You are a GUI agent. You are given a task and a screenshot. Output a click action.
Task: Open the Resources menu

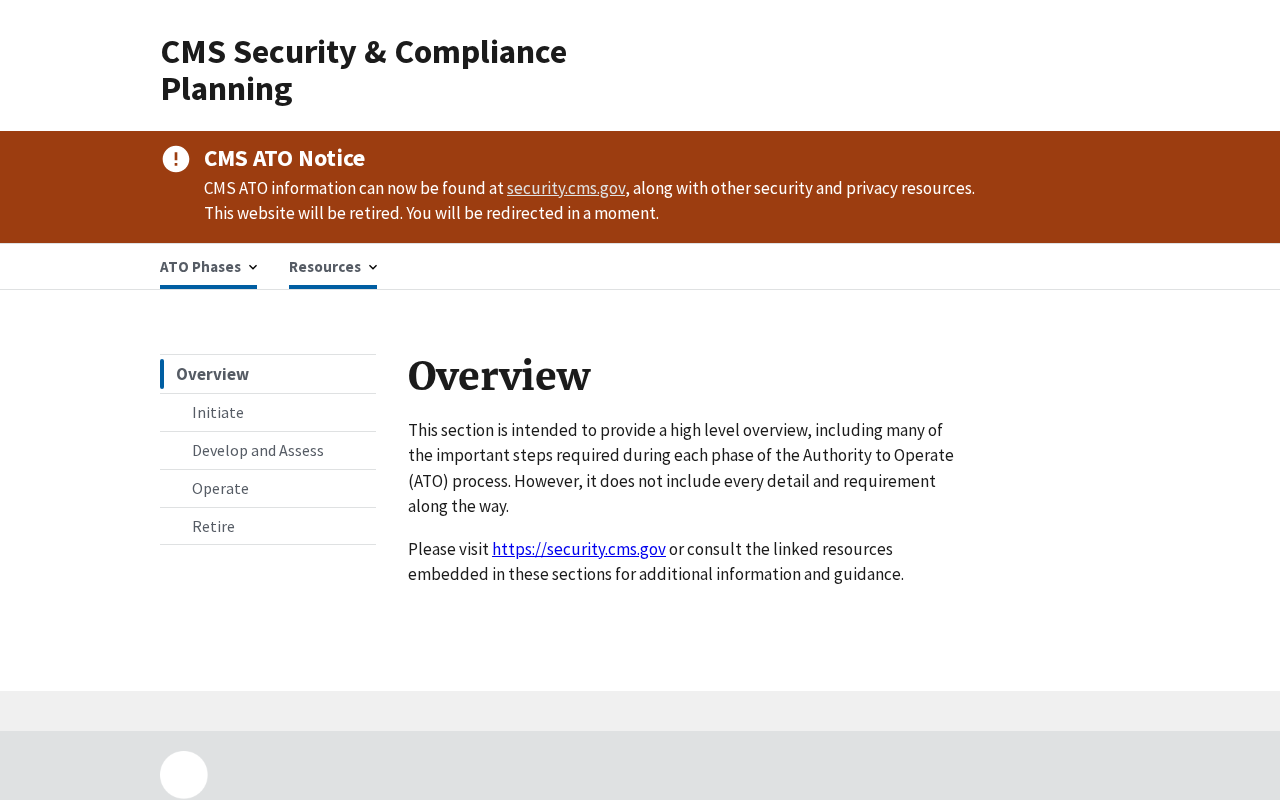click(325, 267)
